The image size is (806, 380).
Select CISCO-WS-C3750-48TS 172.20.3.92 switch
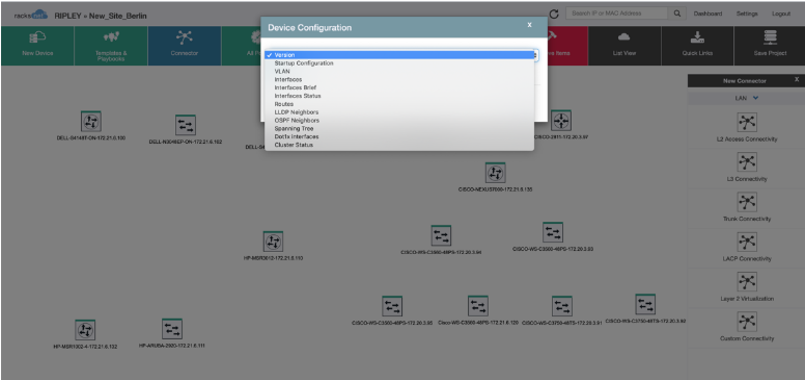click(645, 304)
